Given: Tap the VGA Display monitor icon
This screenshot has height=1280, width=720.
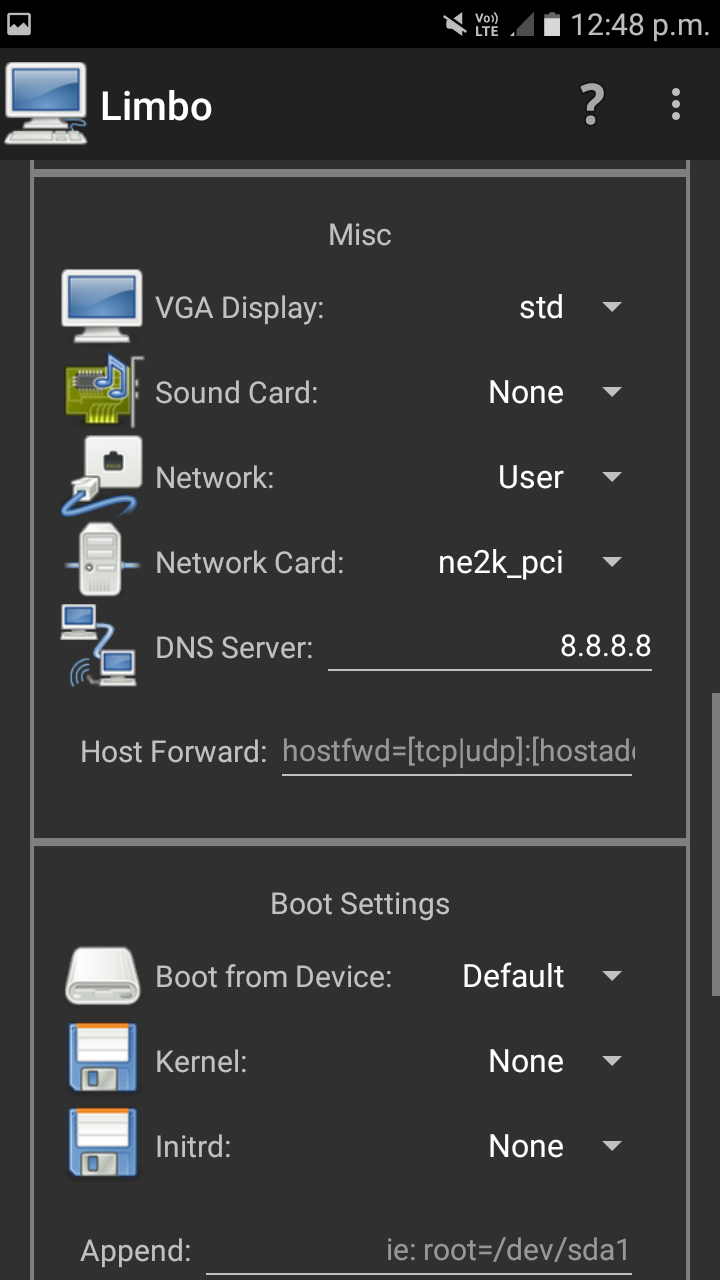Looking at the screenshot, I should (102, 307).
